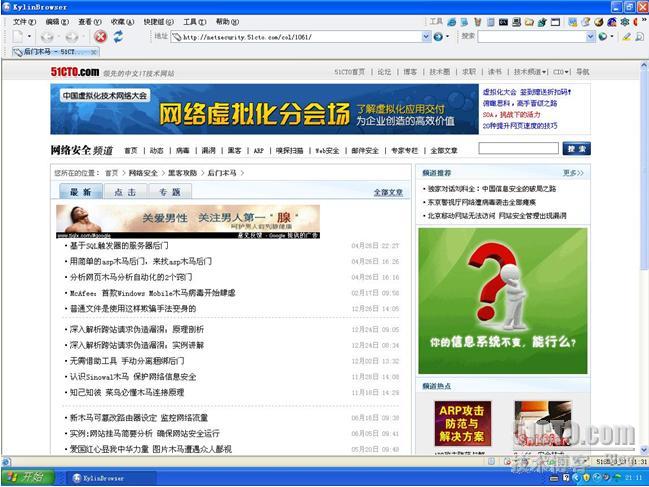The image size is (649, 487).
Task: Click the page vertical scrollbar down arrow
Action: tap(644, 450)
